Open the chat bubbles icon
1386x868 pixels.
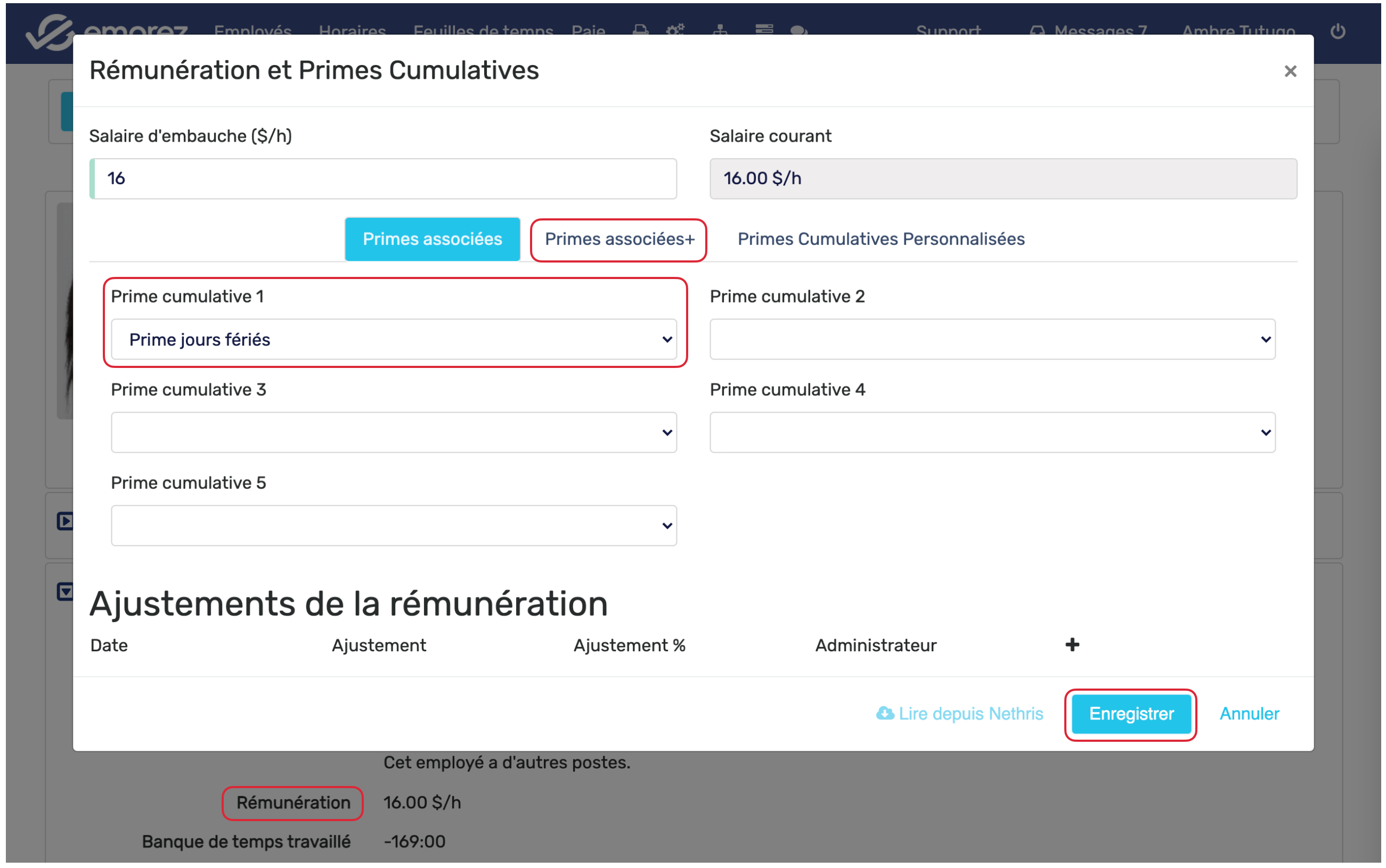[798, 30]
